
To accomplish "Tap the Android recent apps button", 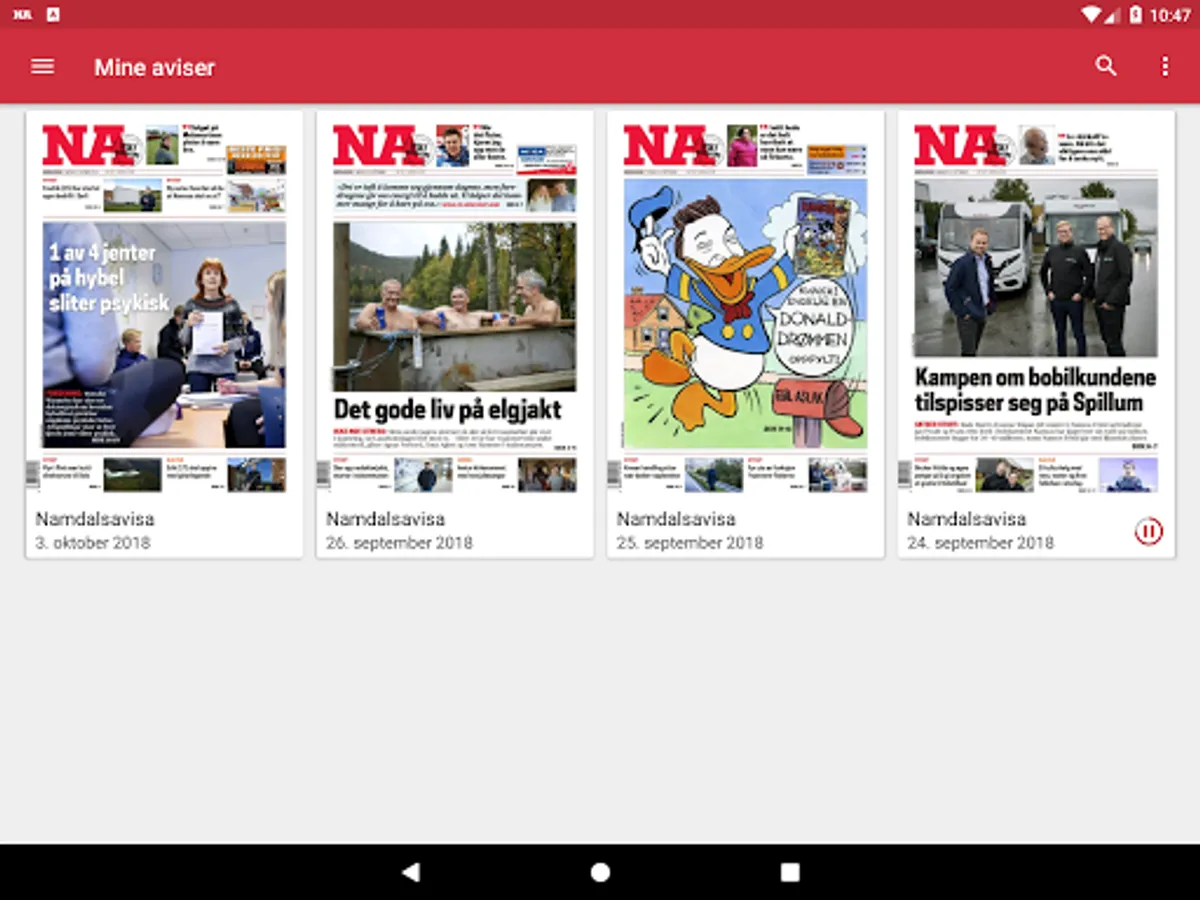I will point(790,872).
